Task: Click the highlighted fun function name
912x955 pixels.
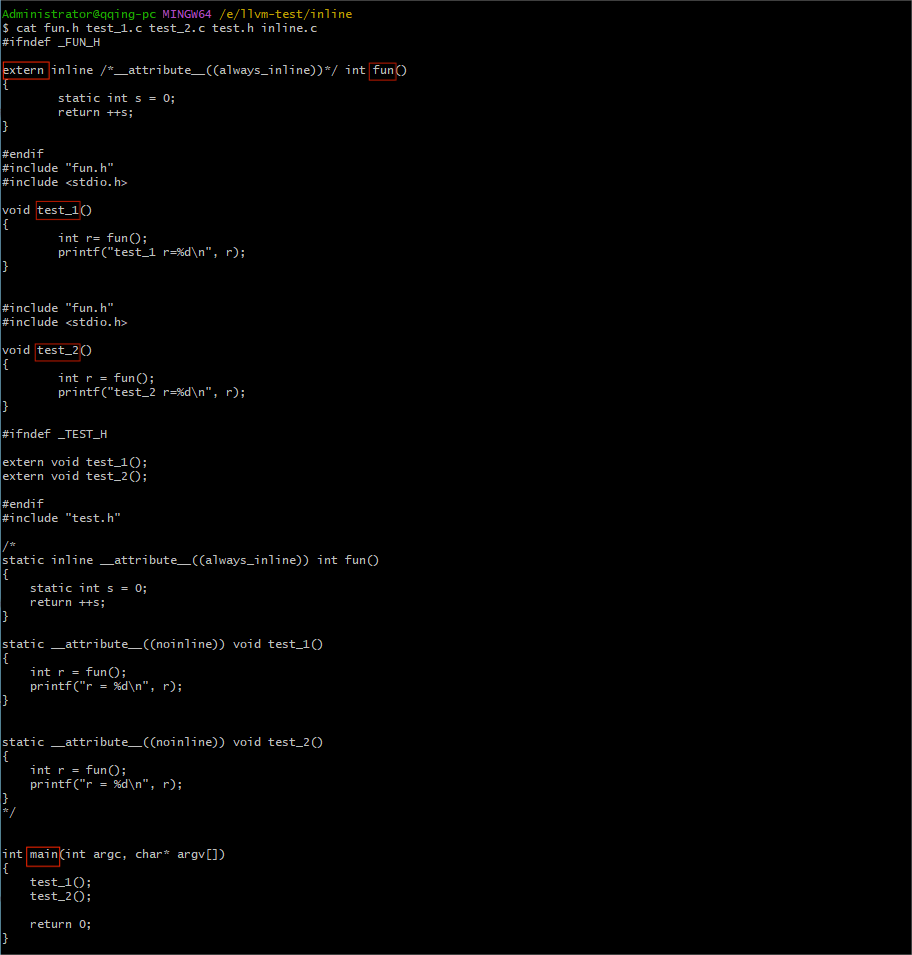Action: click(x=383, y=71)
